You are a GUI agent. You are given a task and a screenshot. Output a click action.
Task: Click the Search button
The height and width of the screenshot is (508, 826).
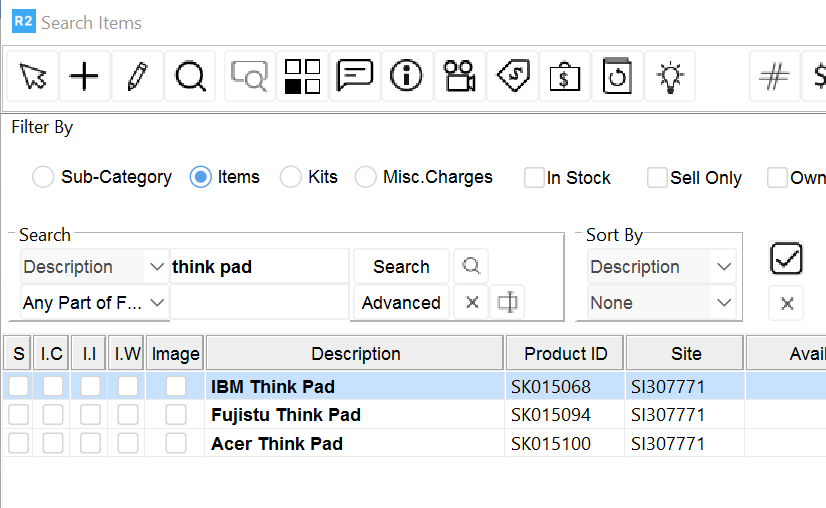[x=401, y=267]
